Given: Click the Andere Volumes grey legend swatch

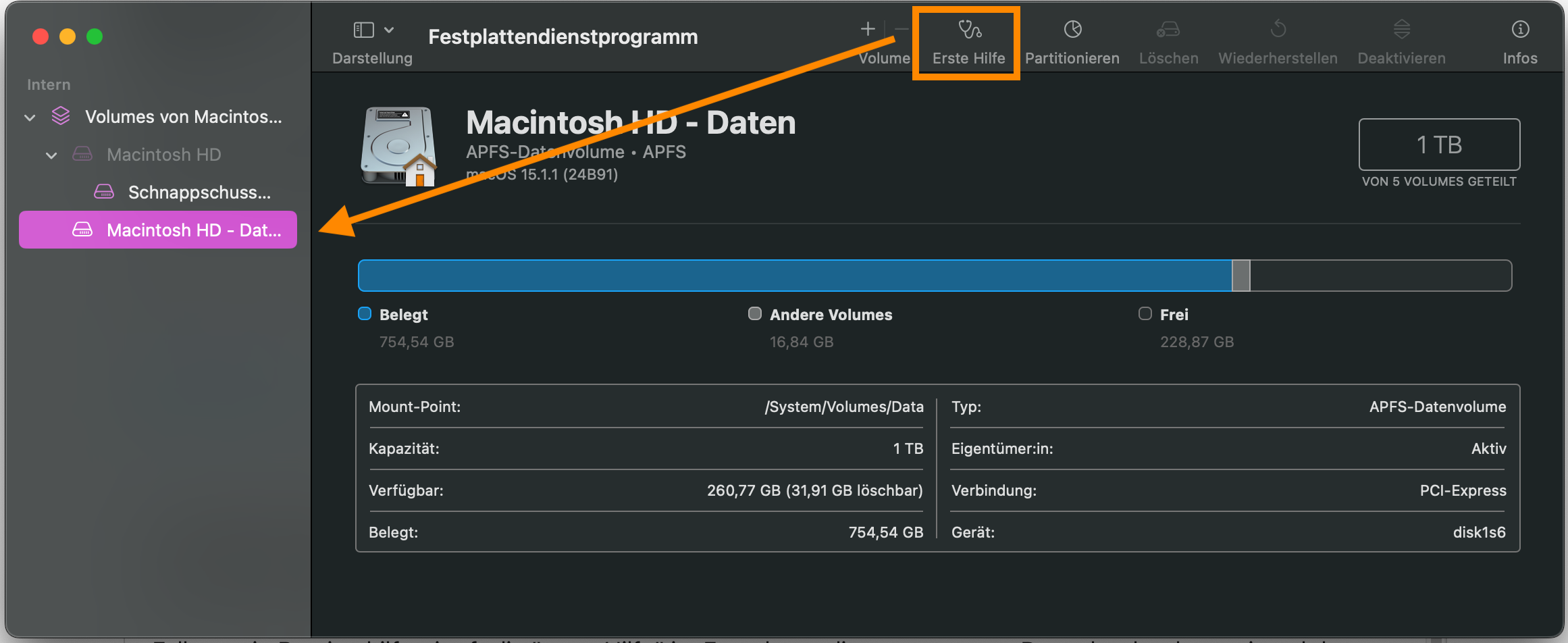Looking at the screenshot, I should tap(755, 313).
